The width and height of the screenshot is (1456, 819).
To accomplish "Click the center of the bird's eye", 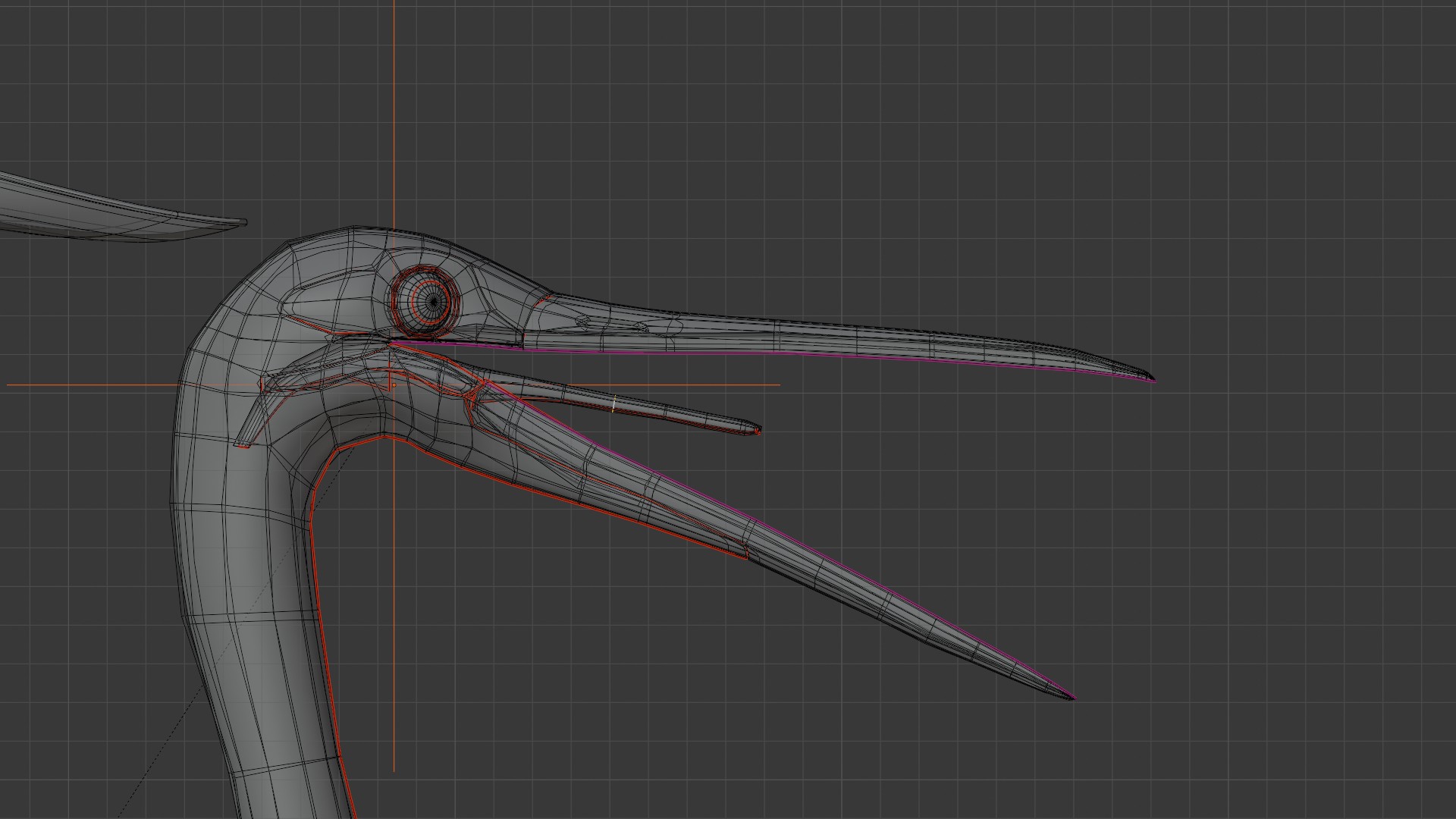I will [433, 303].
